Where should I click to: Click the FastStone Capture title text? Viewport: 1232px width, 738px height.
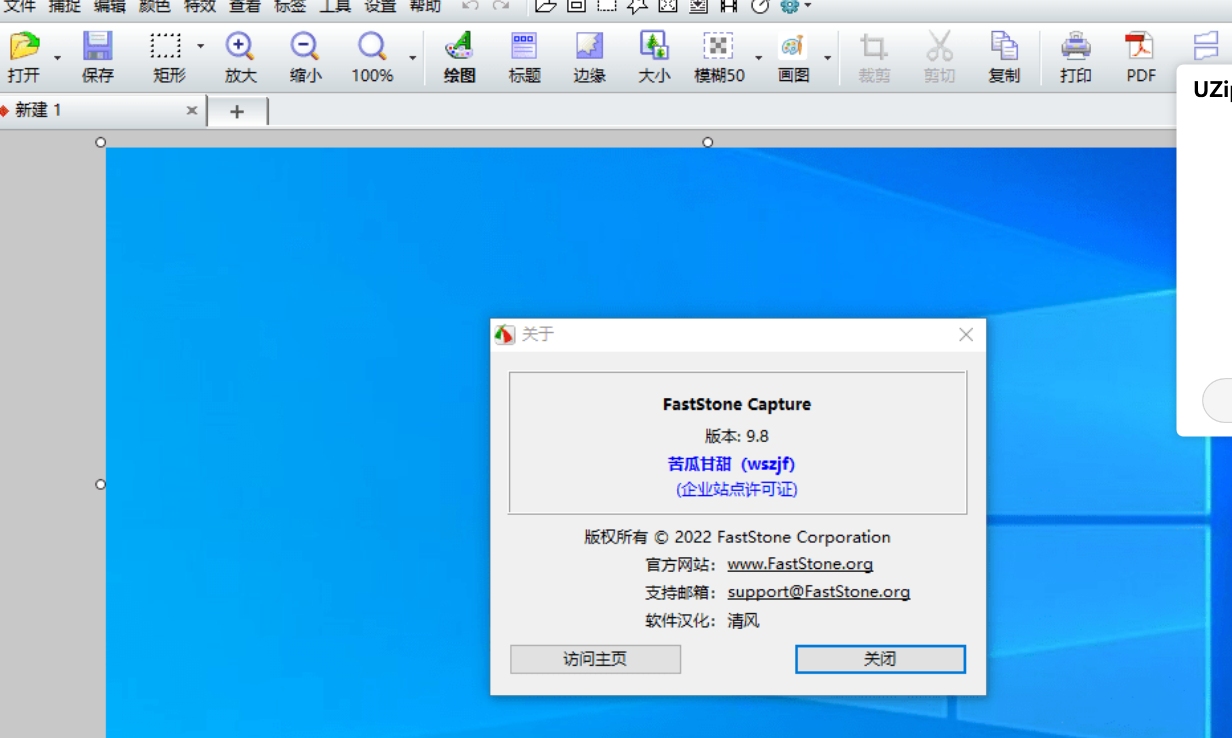click(x=737, y=404)
